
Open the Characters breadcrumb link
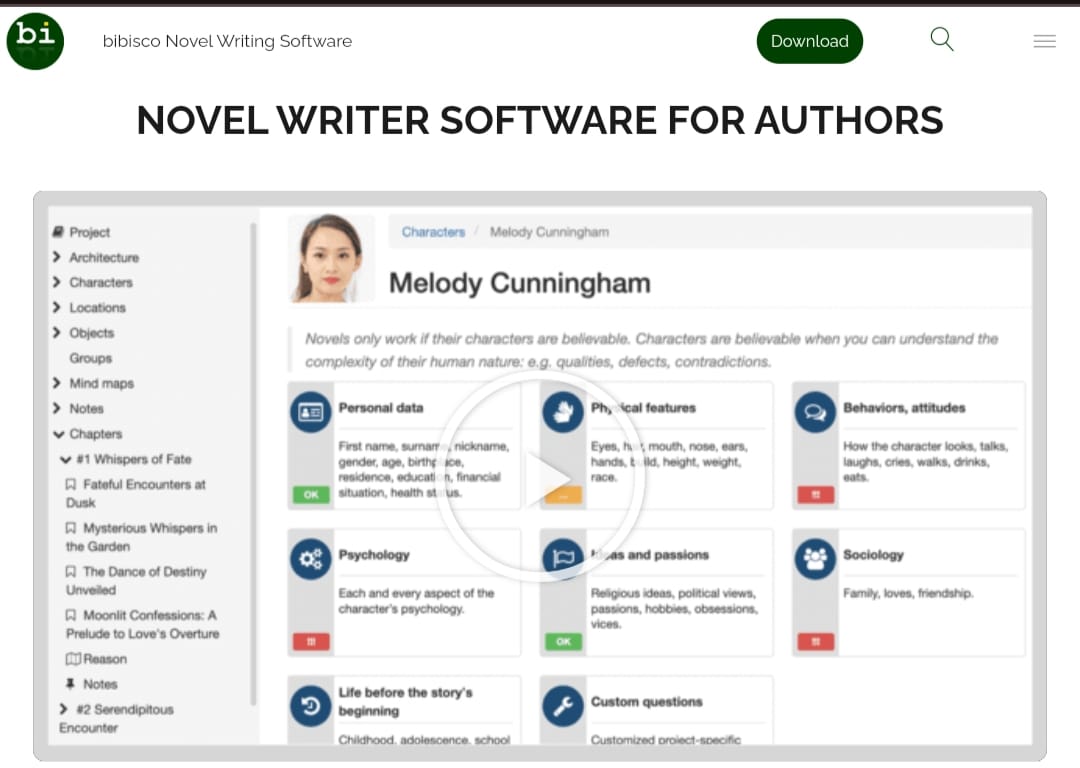click(x=433, y=232)
